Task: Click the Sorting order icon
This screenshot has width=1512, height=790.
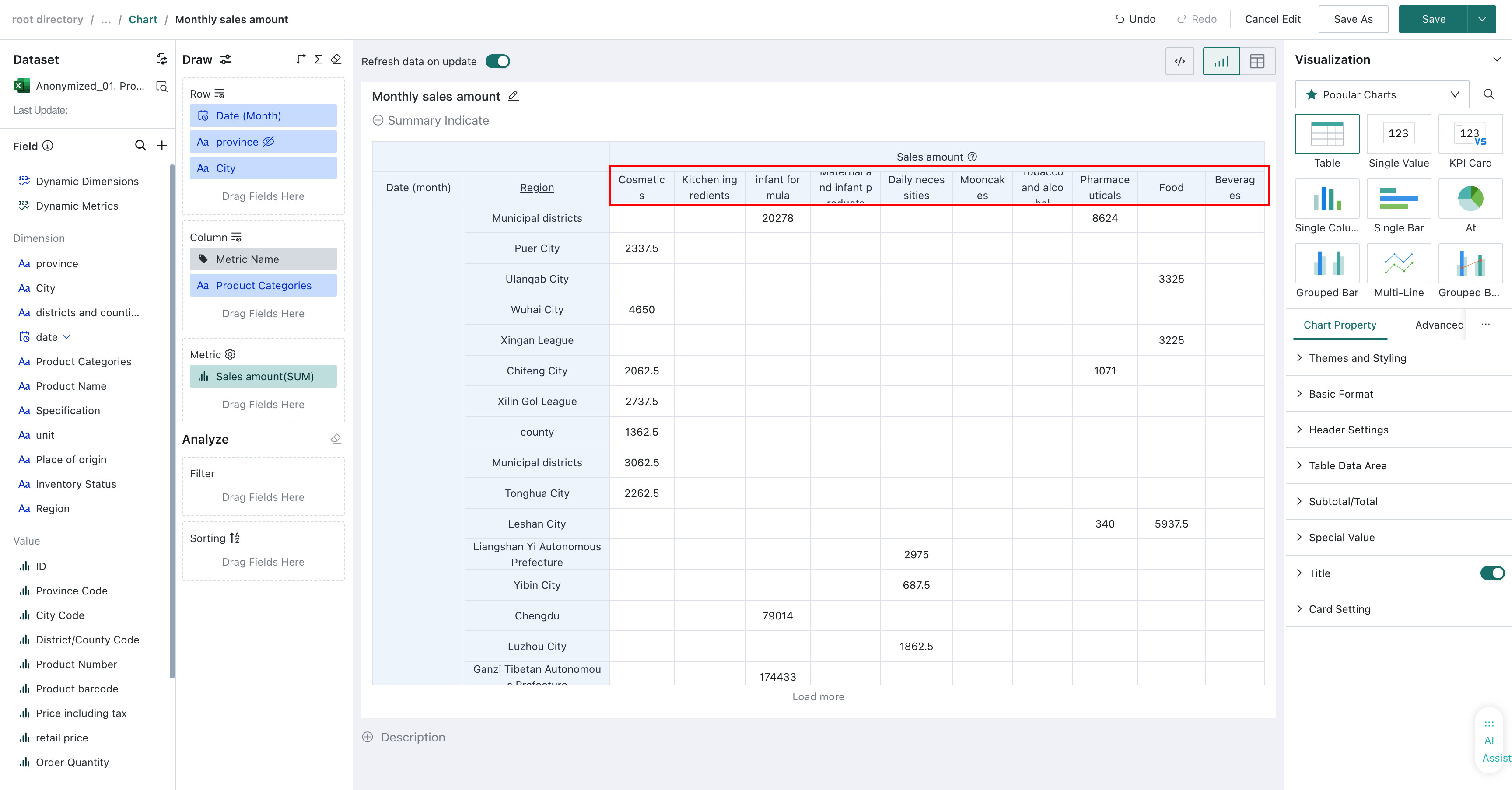Action: coord(234,538)
